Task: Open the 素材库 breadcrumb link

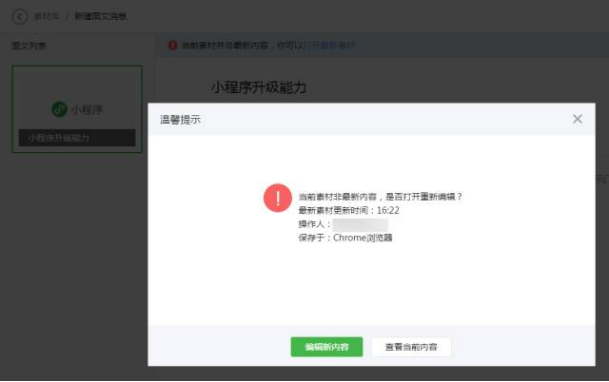Action: pos(46,16)
